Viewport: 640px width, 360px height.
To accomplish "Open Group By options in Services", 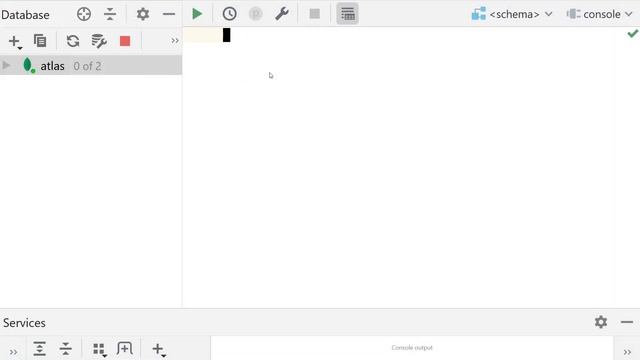I will pyautogui.click(x=100, y=350).
